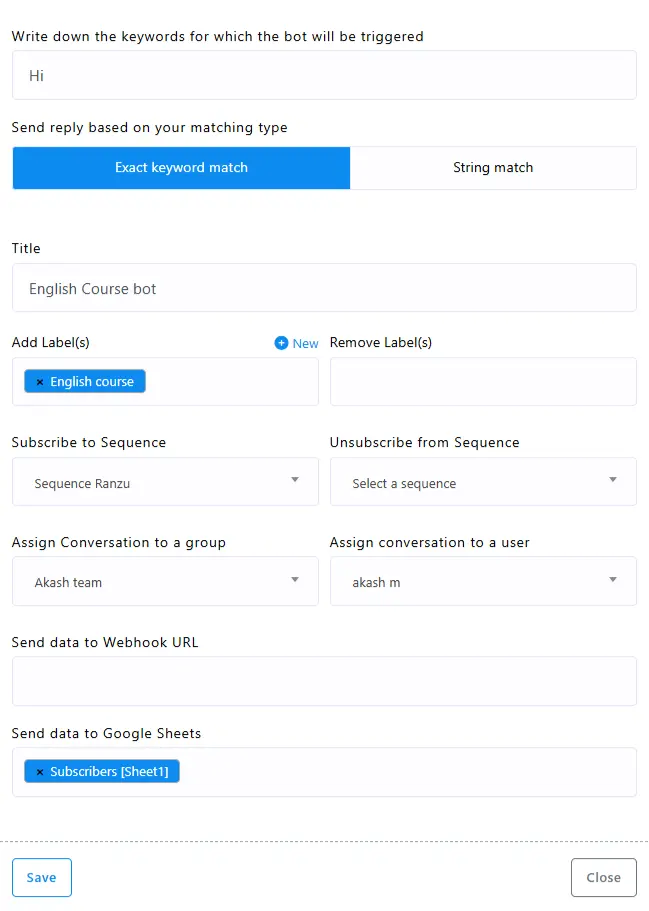Click the Title text field
The height and width of the screenshot is (911, 649).
click(324, 288)
